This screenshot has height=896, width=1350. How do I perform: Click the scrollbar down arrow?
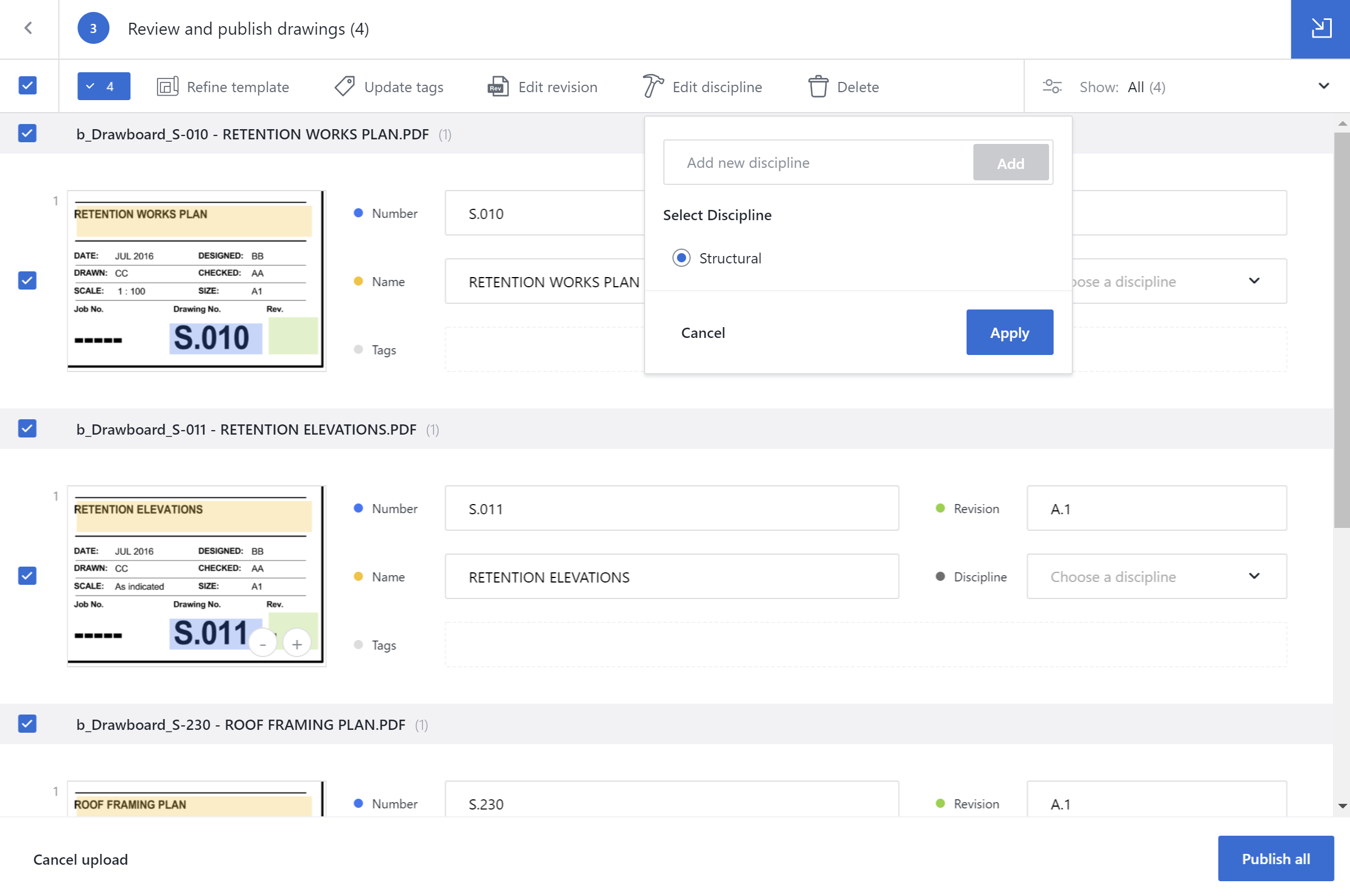tap(1342, 806)
